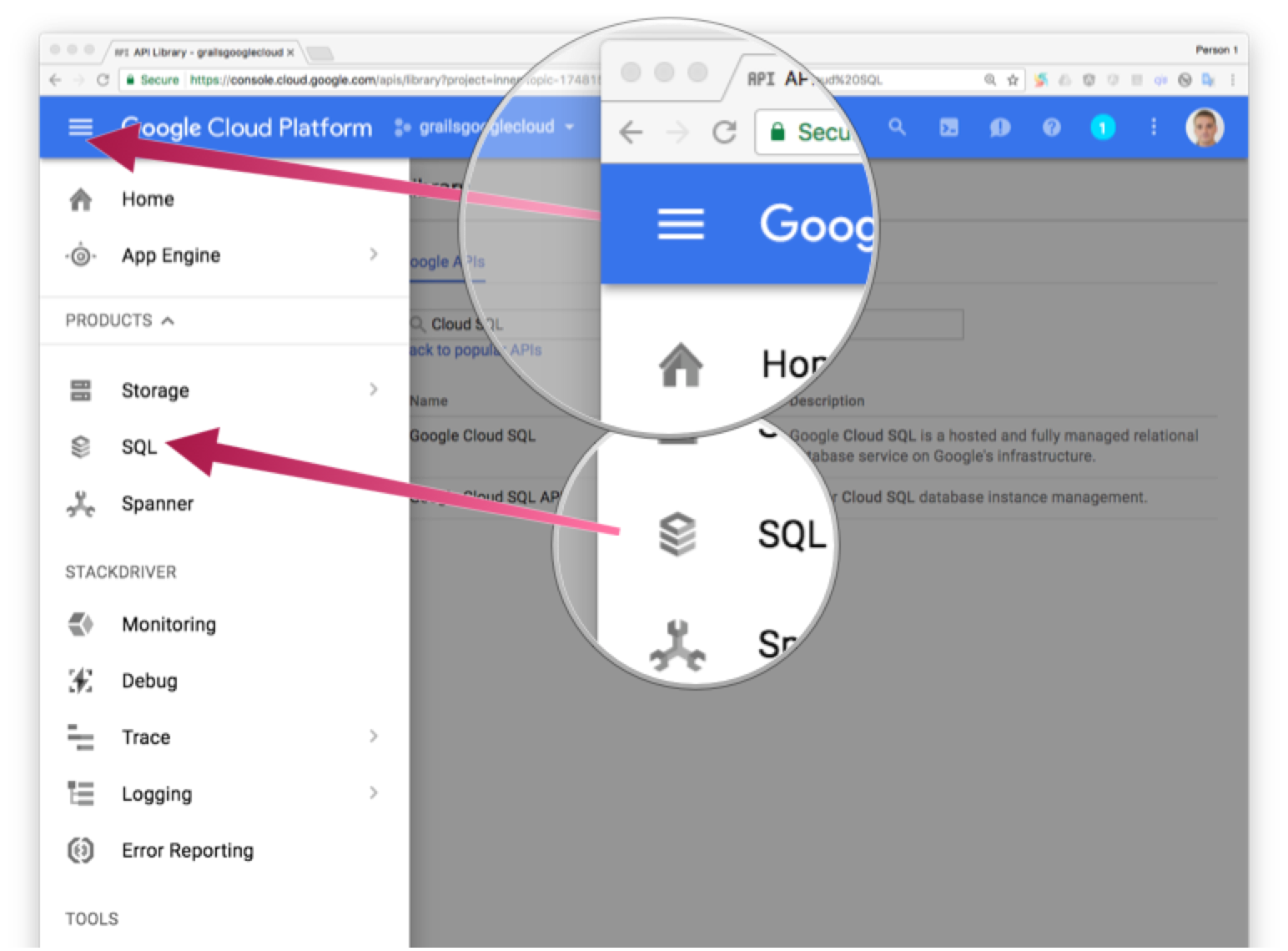
Task: Open the Chrome three-dot menu
Action: (x=1232, y=80)
